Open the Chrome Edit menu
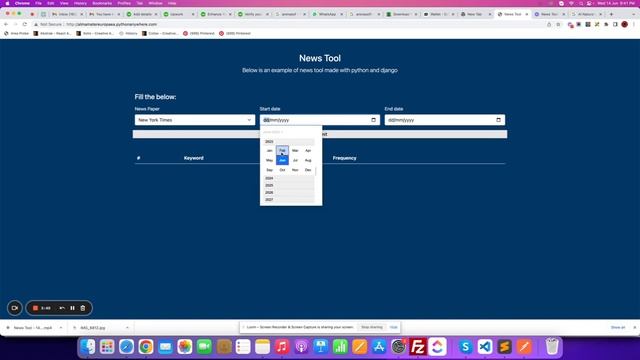The image size is (640, 360). click(51, 3)
